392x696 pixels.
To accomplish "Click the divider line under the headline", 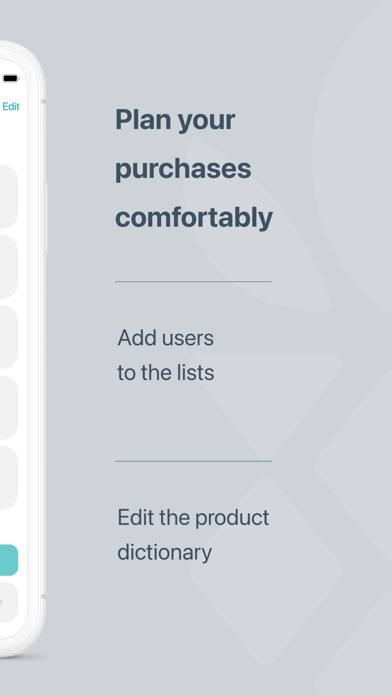I will (193, 281).
